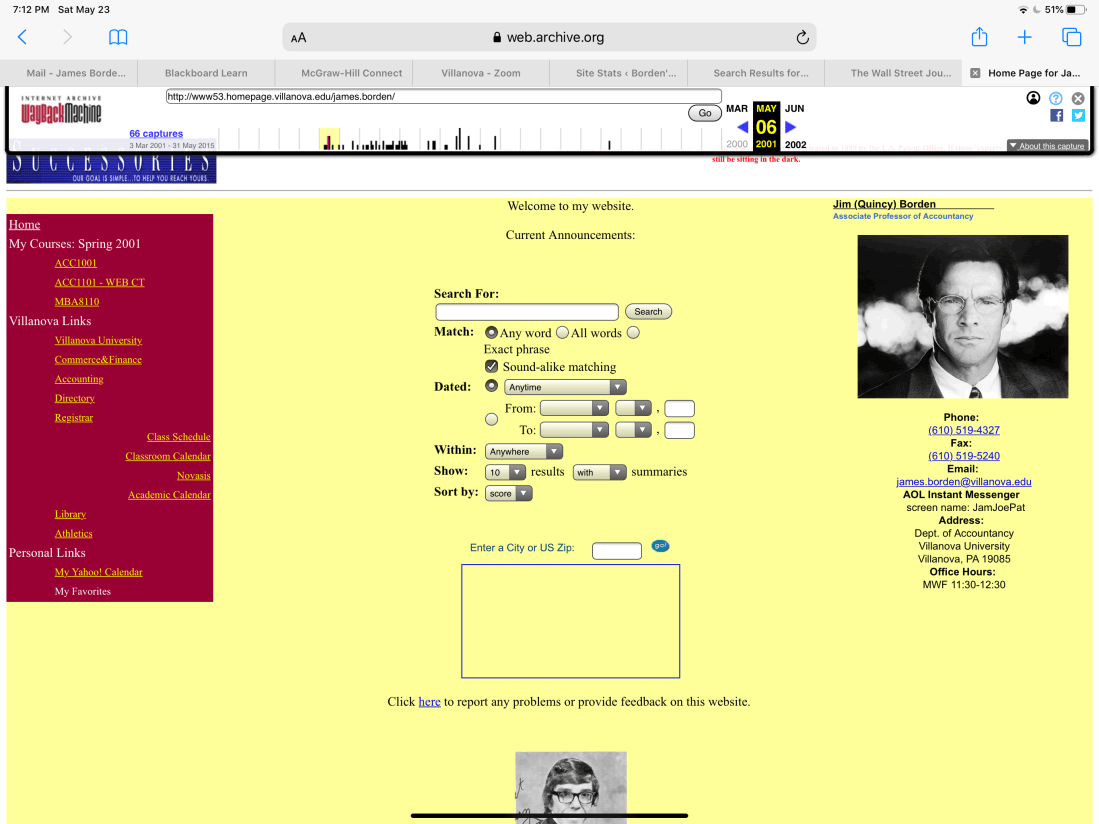Open the Wayback Machine help question icon
1099x824 pixels.
point(1055,98)
